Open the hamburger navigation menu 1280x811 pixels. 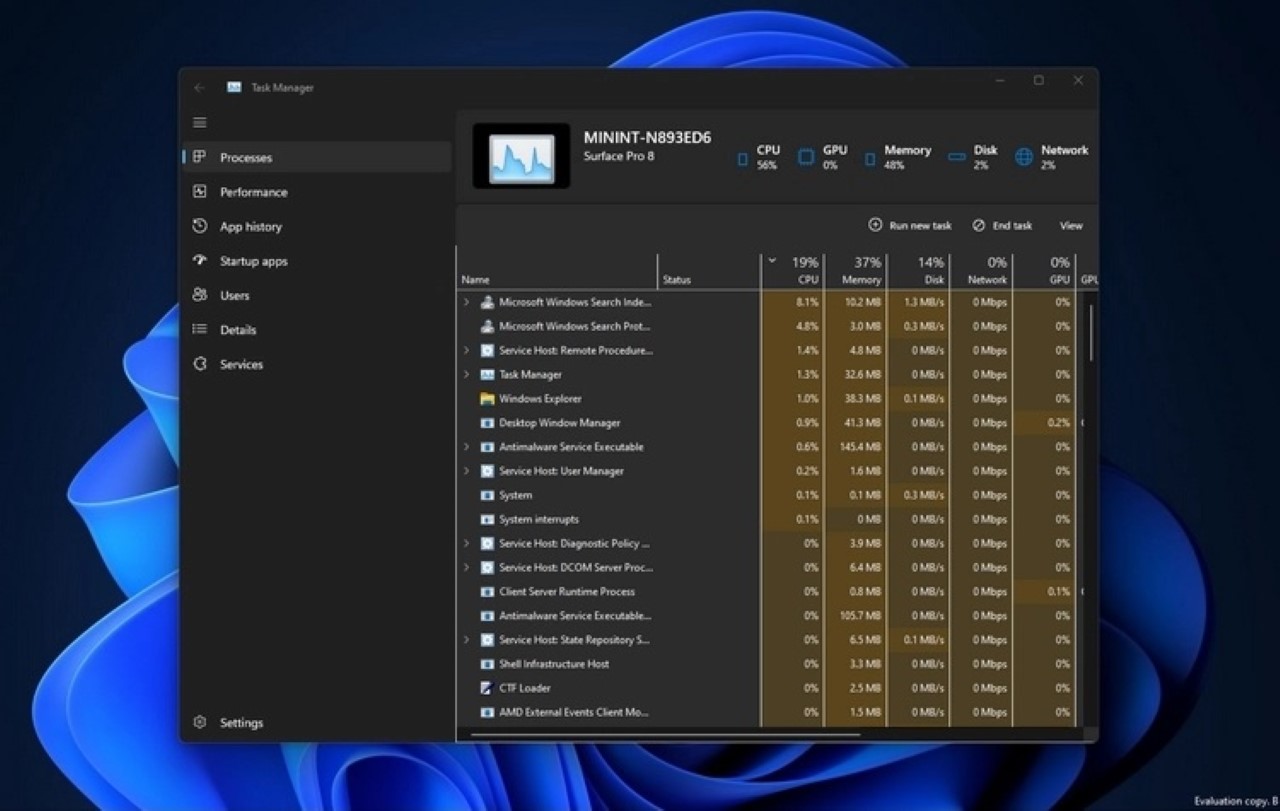pyautogui.click(x=200, y=122)
